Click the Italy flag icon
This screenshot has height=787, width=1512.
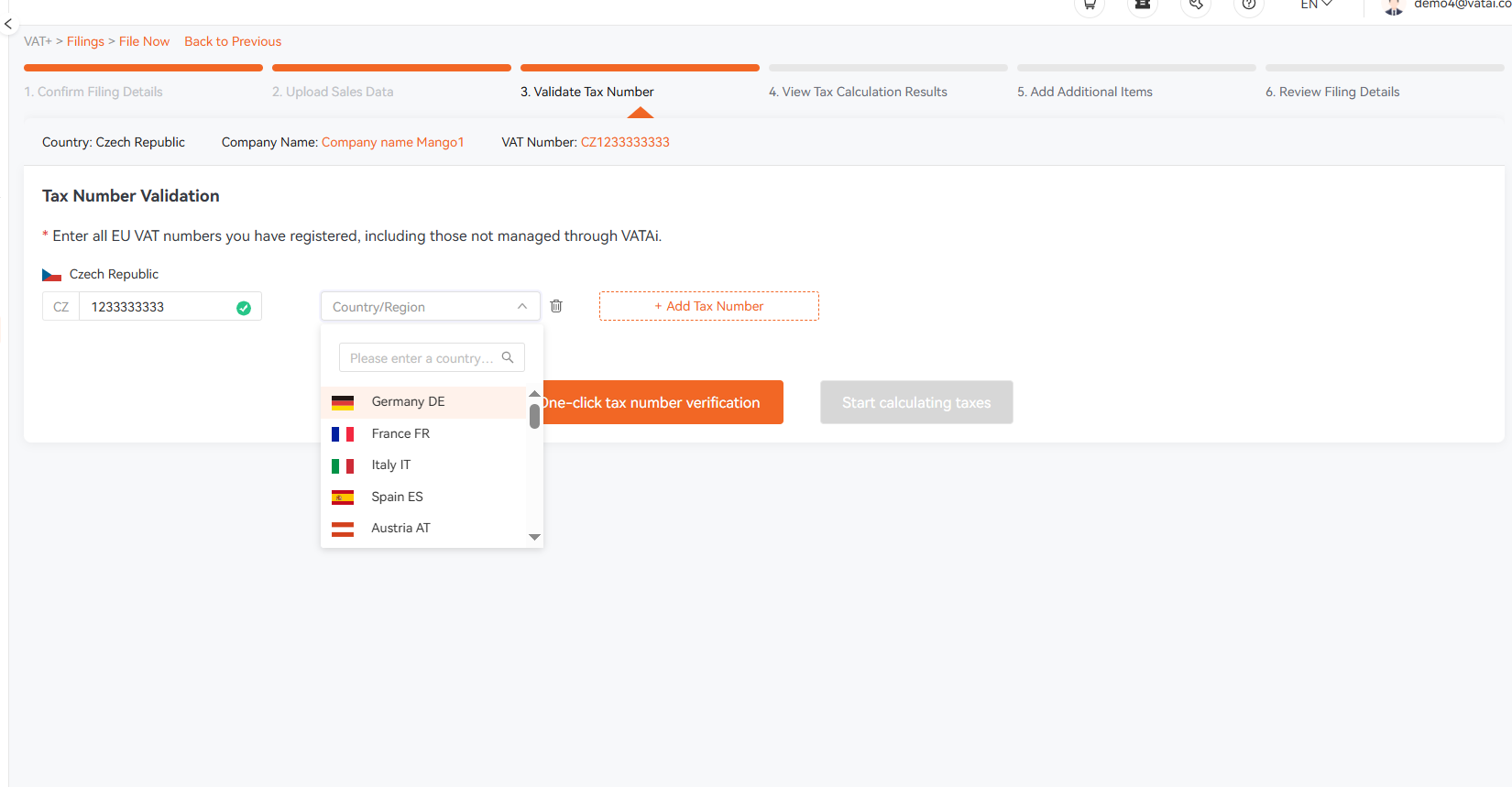(343, 465)
